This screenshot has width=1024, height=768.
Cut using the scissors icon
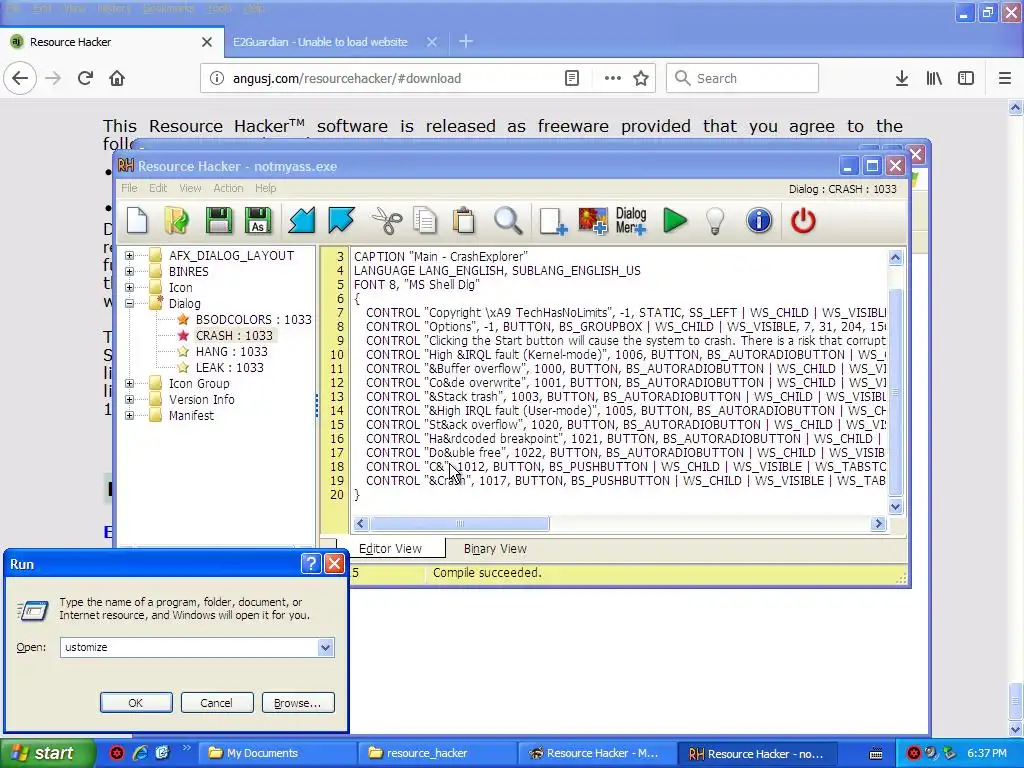(x=387, y=221)
